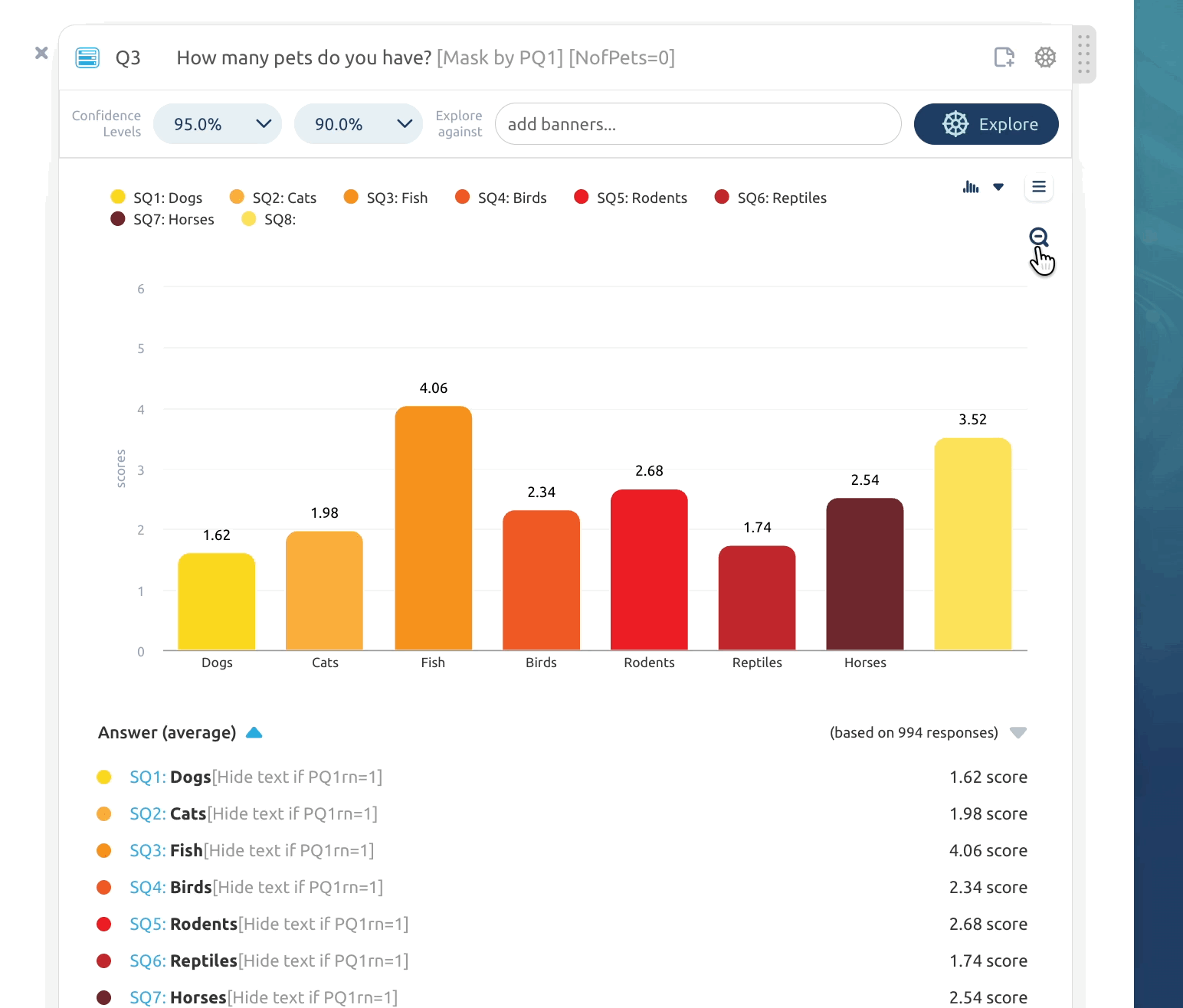The height and width of the screenshot is (1008, 1183).
Task: Click the red Rodents color dot in list
Action: pyautogui.click(x=104, y=924)
